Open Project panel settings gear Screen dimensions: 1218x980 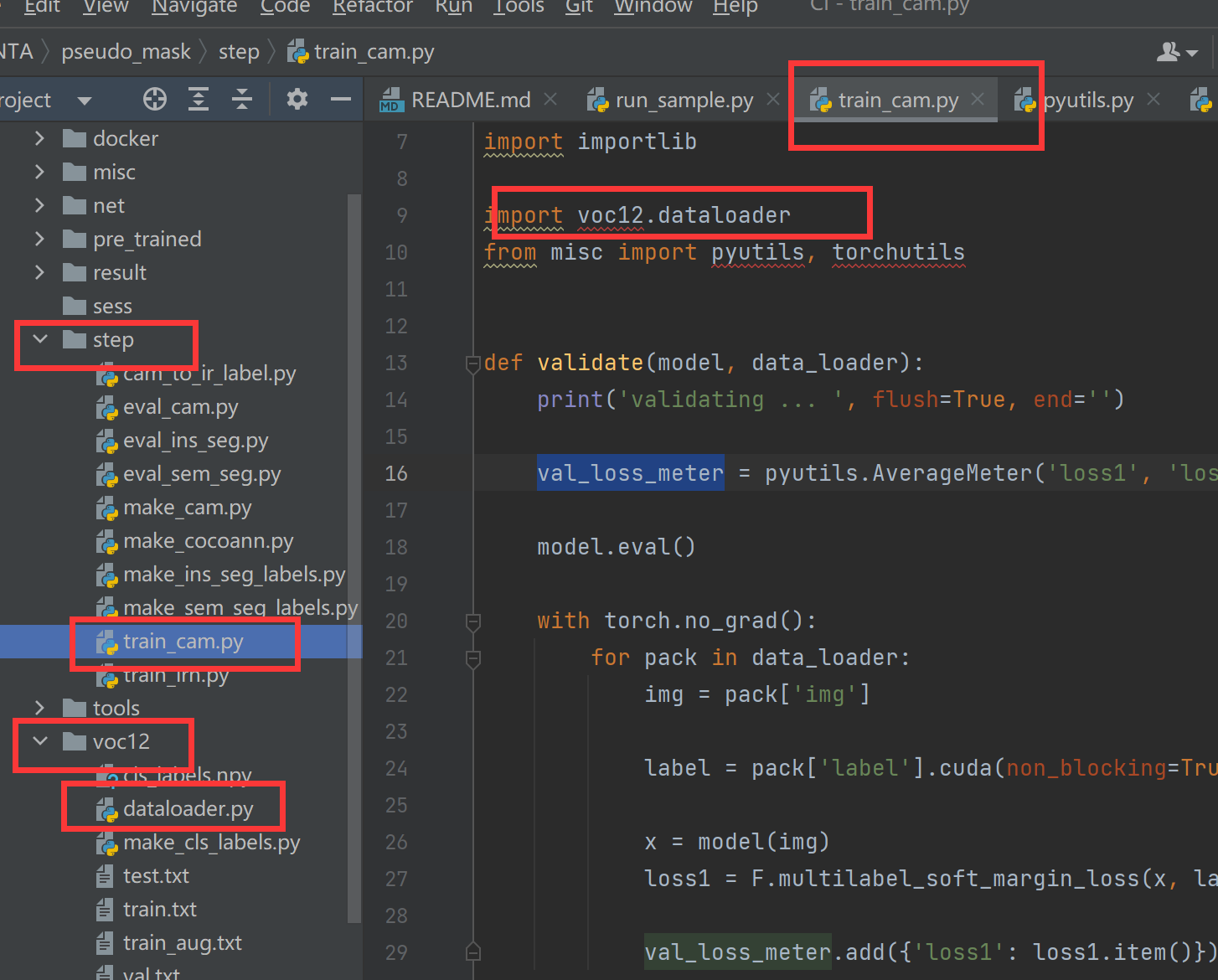pos(297,99)
